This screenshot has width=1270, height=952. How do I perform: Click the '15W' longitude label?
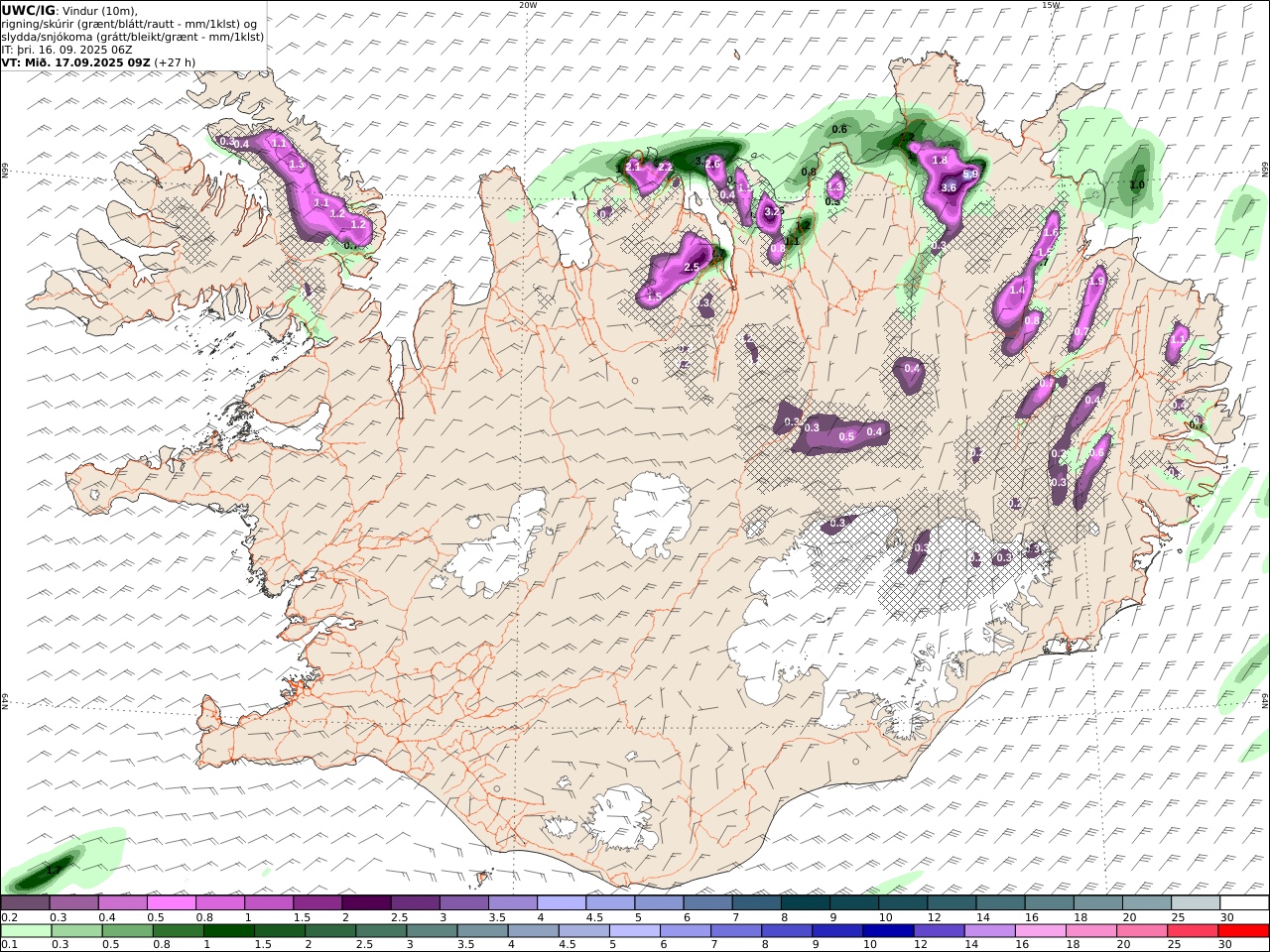1051,5
